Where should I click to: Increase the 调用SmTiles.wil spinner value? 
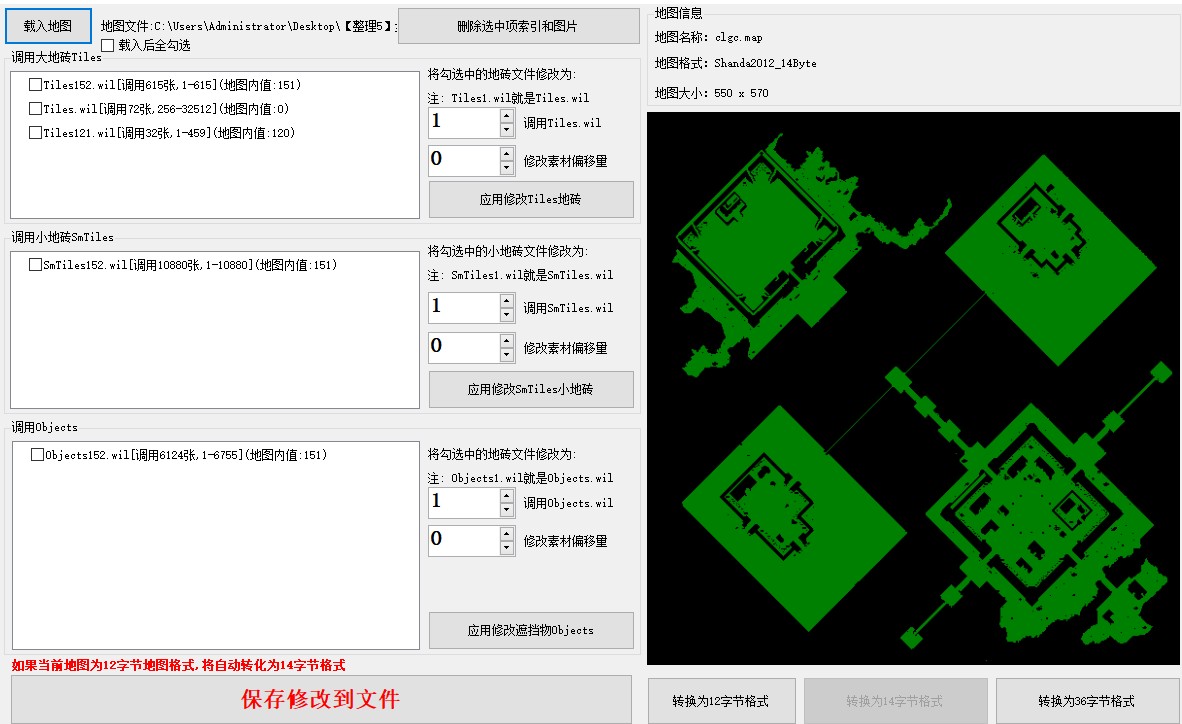pos(507,301)
